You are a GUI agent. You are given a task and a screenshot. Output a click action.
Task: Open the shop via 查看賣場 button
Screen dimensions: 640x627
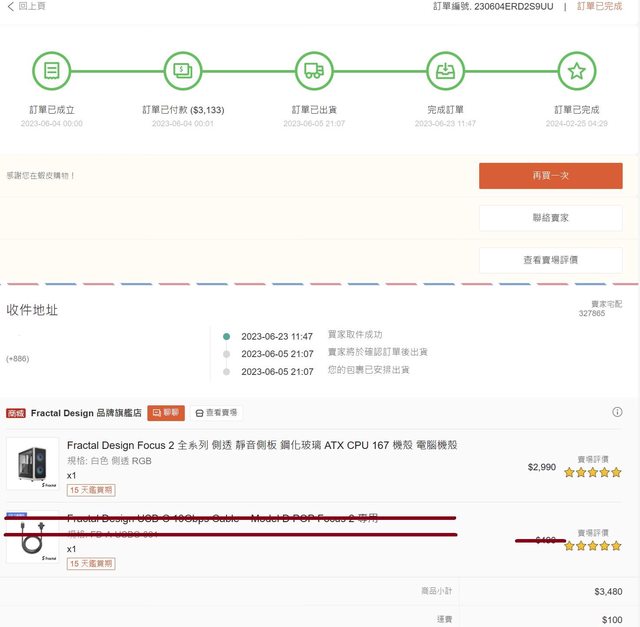point(216,412)
